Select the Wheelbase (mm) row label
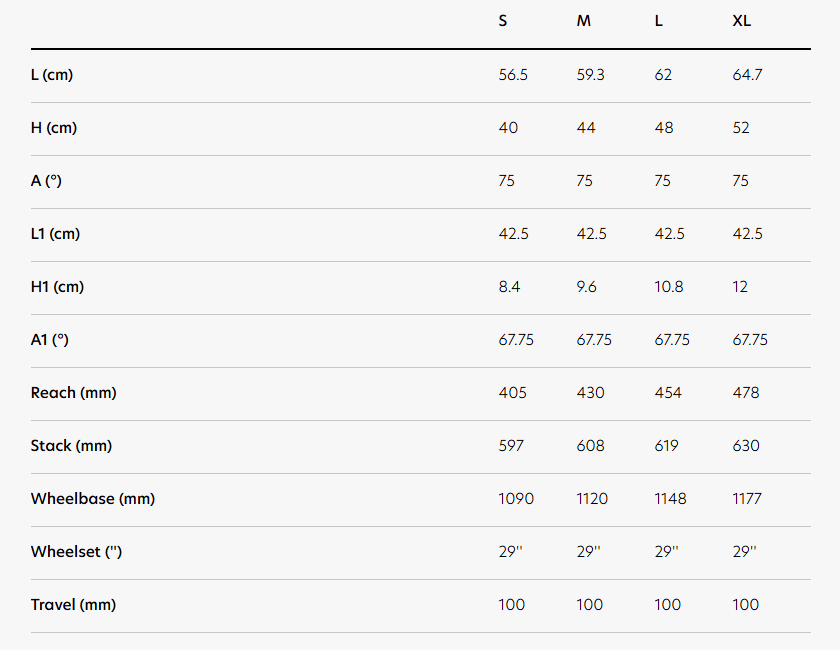The width and height of the screenshot is (840, 650). coord(93,499)
